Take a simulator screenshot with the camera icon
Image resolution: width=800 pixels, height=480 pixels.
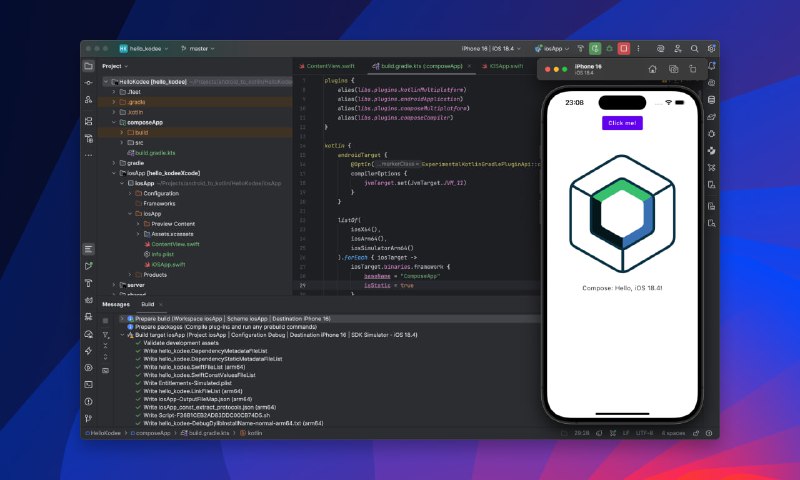coord(673,69)
